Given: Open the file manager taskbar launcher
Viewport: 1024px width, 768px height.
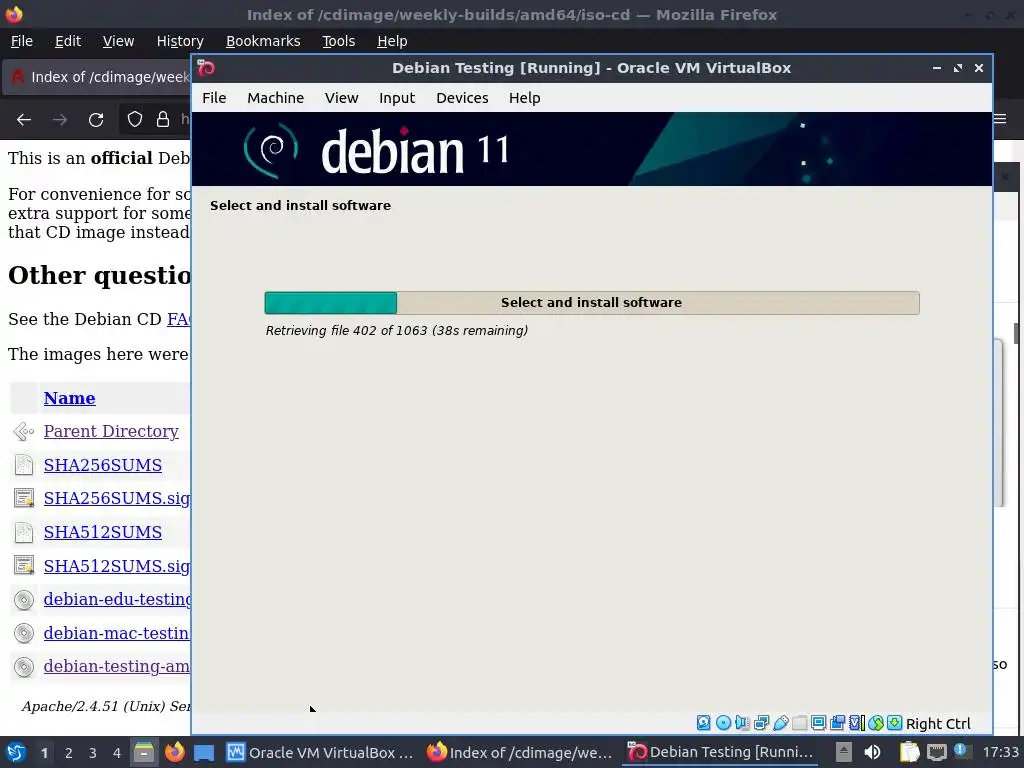Looking at the screenshot, I should [x=144, y=752].
